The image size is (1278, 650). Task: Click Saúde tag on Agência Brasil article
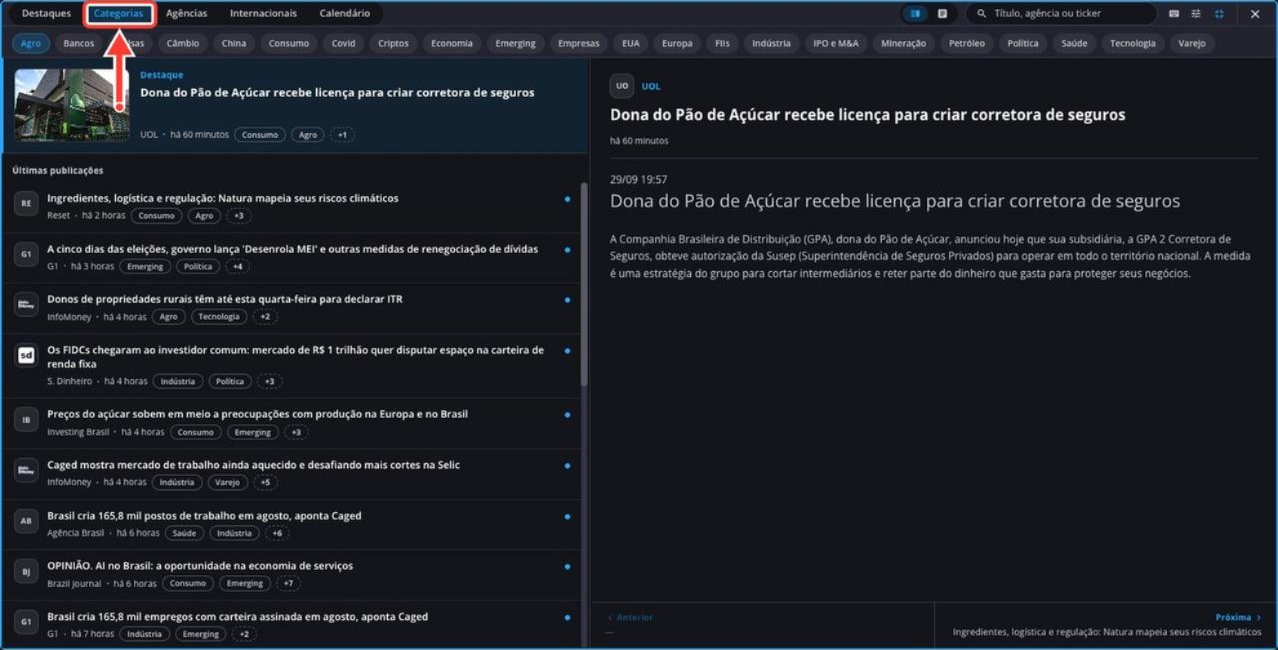184,534
